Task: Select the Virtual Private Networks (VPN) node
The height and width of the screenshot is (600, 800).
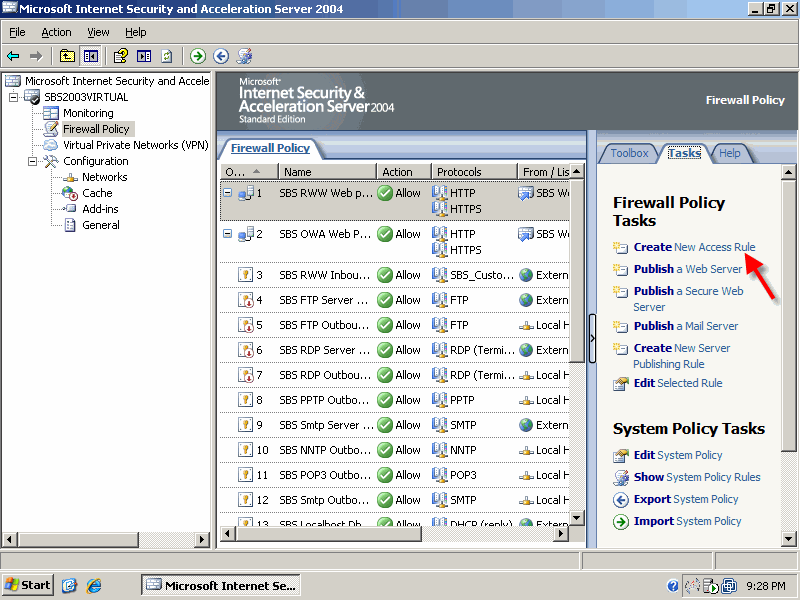Action: pyautogui.click(x=135, y=145)
